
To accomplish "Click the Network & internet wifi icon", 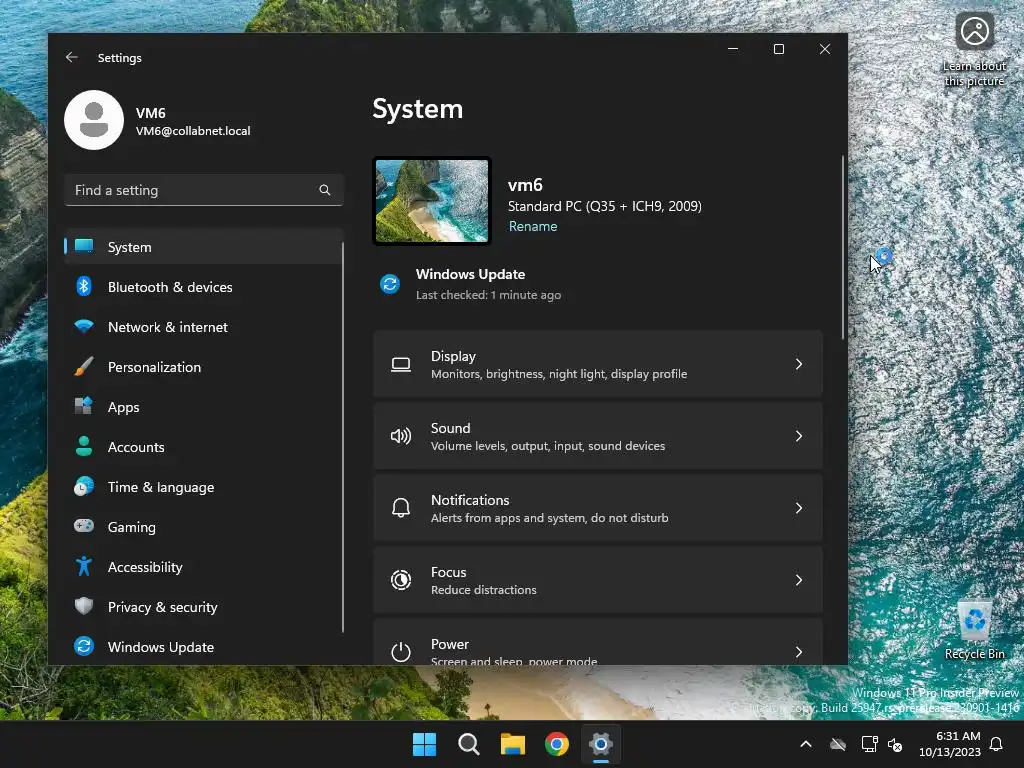I will [84, 326].
